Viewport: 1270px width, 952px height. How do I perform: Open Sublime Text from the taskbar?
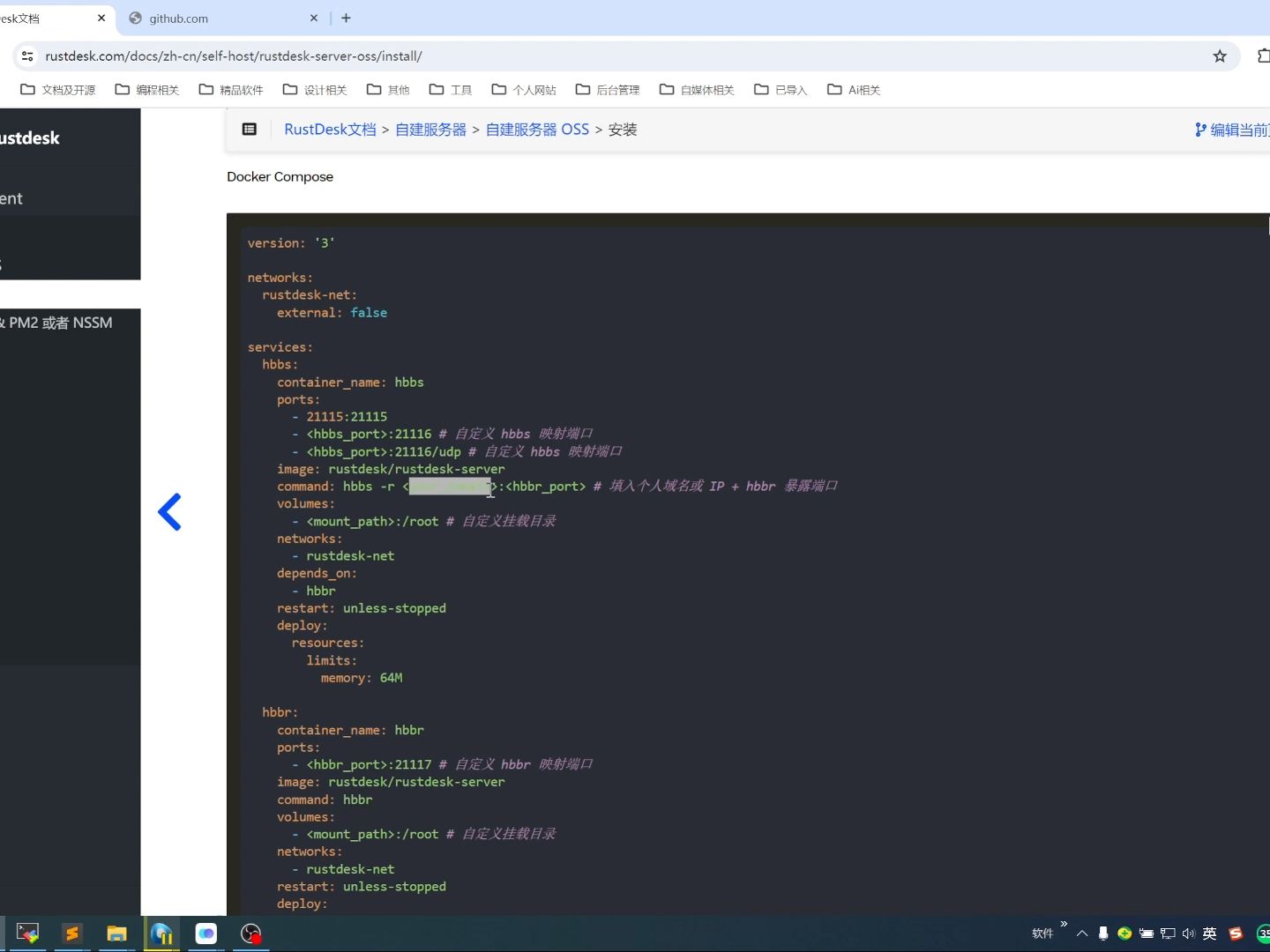tap(72, 933)
